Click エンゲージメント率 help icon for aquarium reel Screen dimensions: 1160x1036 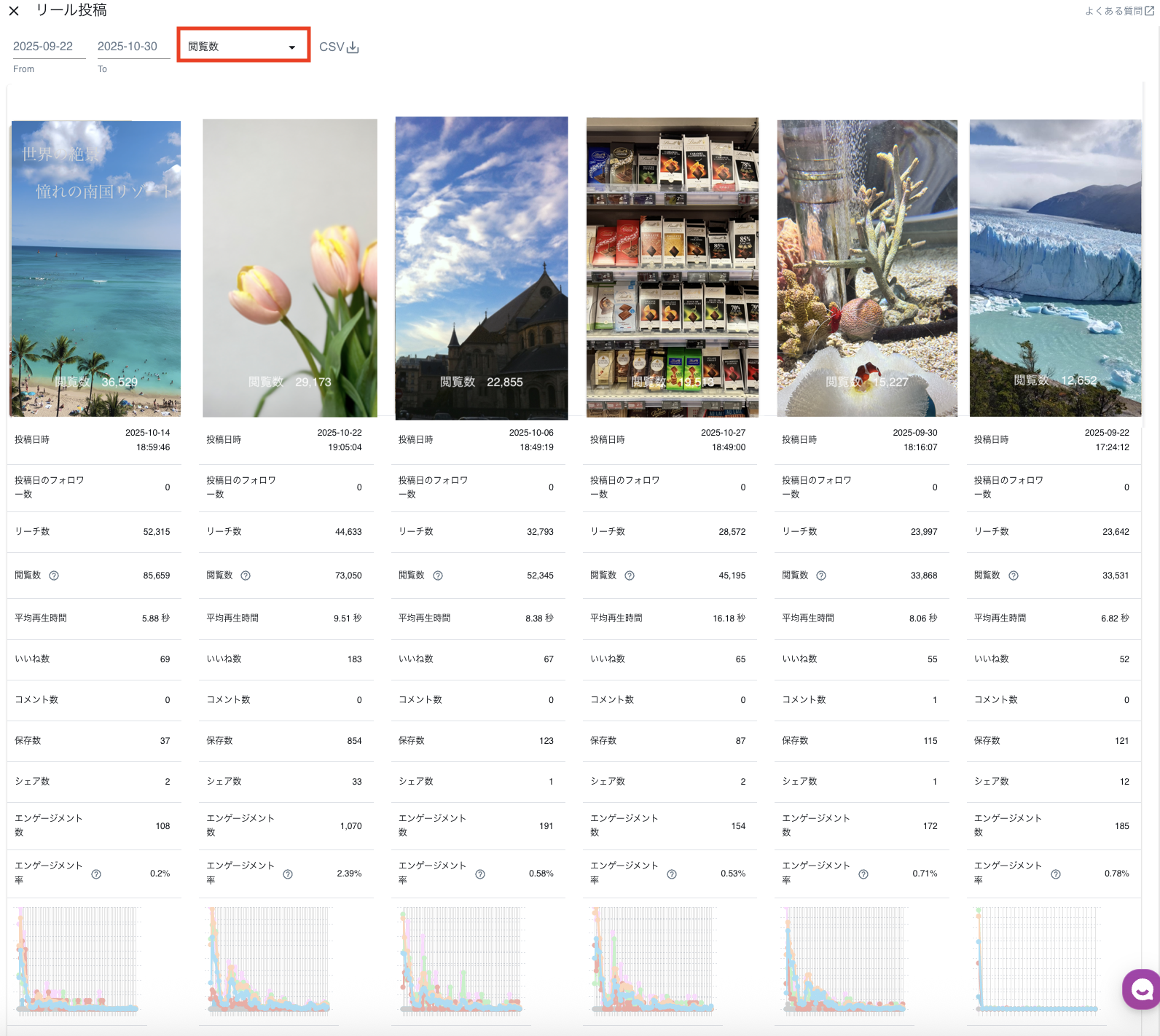tap(863, 874)
